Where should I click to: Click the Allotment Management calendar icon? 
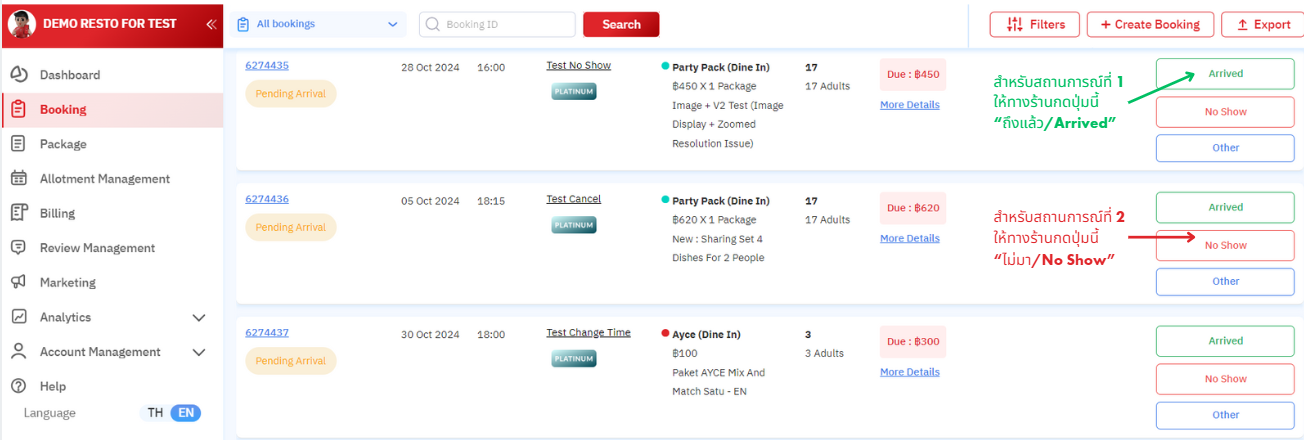click(x=18, y=178)
